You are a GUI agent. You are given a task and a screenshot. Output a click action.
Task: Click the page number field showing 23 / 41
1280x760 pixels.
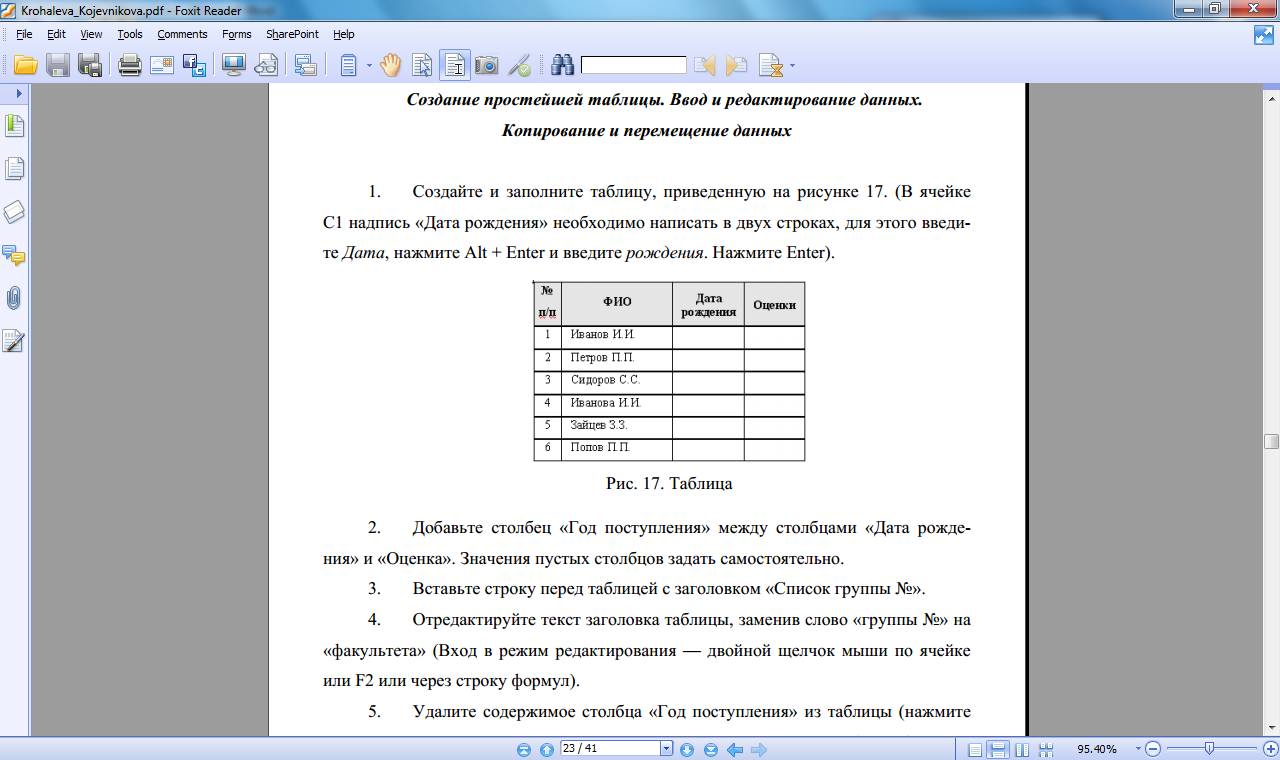(x=610, y=748)
